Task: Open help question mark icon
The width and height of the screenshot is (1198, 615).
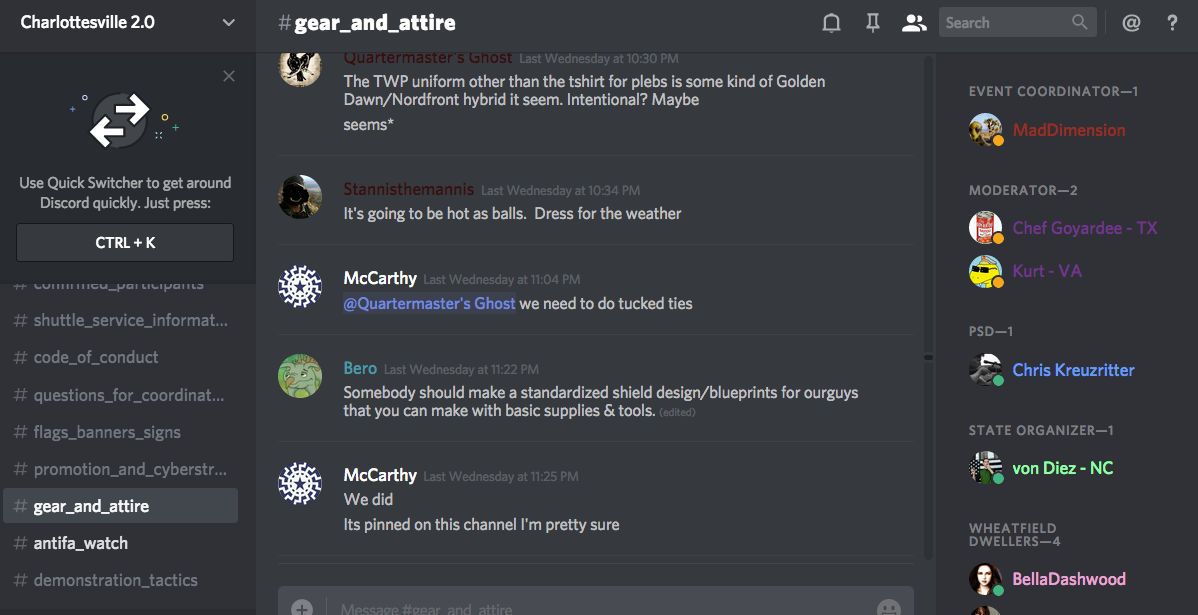Action: 1173,23
